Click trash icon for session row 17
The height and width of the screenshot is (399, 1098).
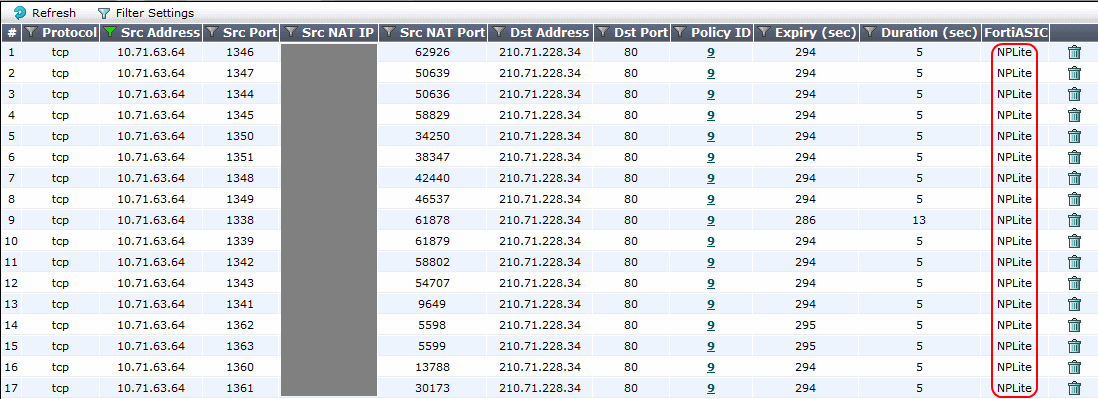click(1074, 388)
